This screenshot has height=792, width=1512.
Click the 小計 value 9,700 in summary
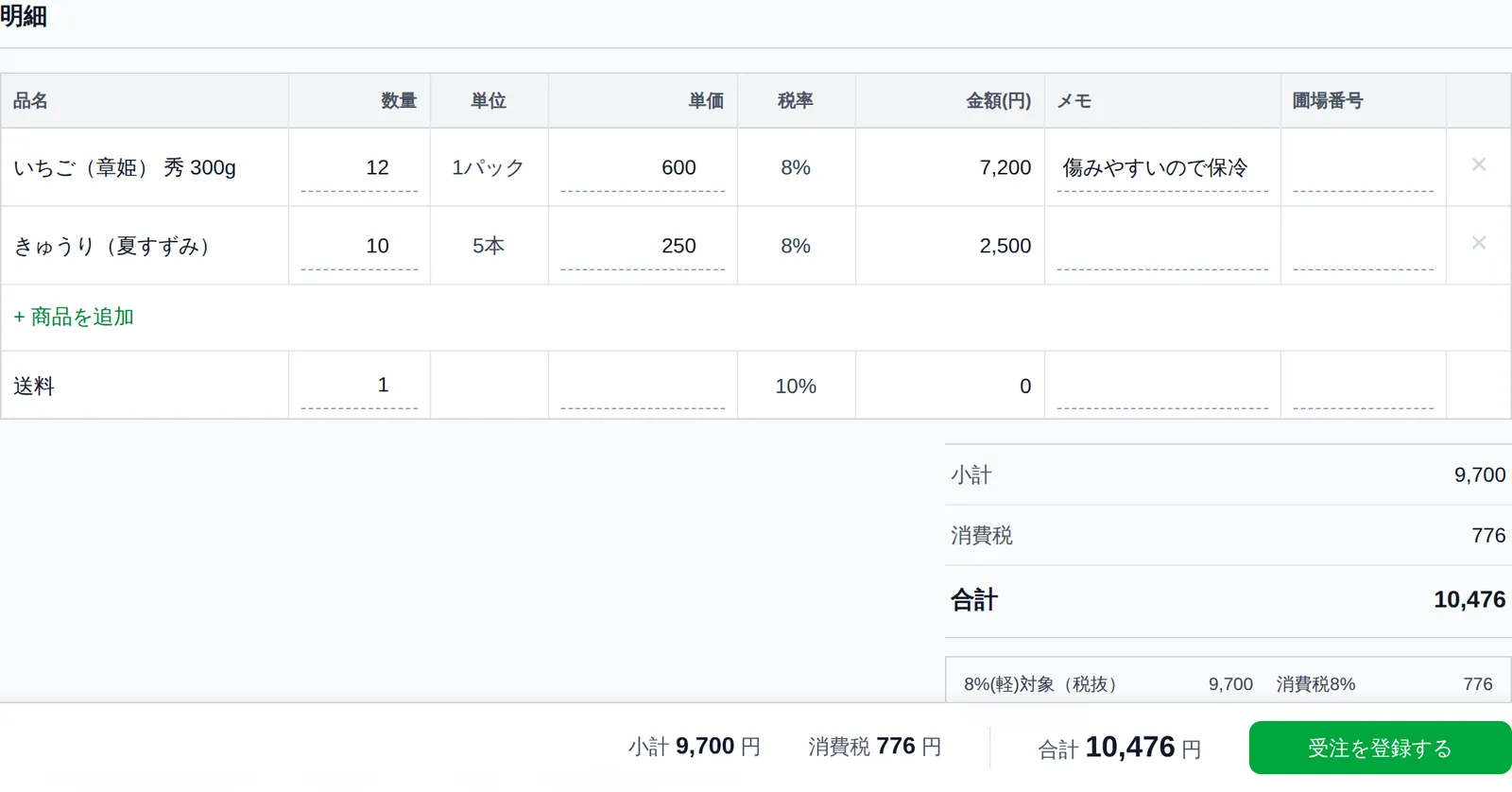coord(1480,474)
